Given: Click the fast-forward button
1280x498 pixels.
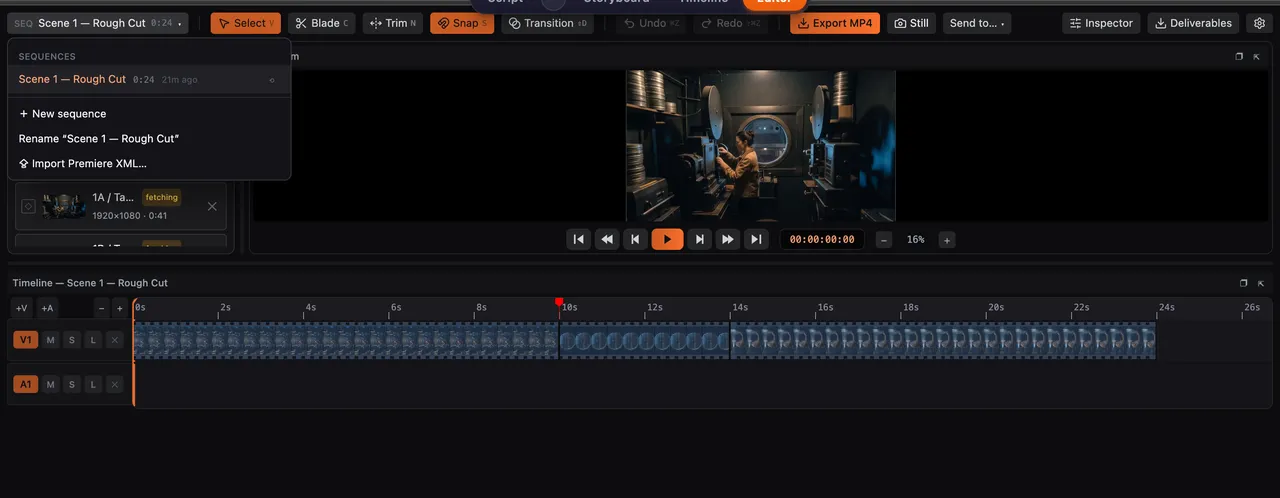Looking at the screenshot, I should tap(728, 239).
